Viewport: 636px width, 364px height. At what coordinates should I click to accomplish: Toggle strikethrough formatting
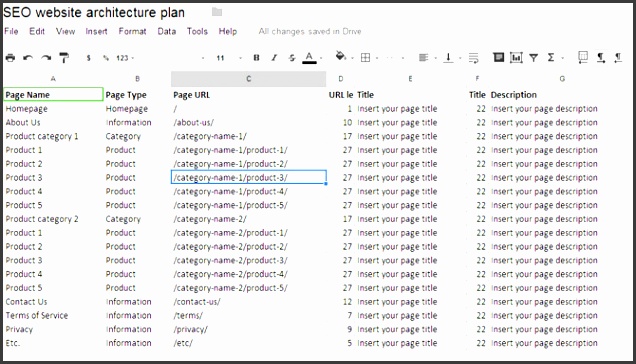coord(292,58)
